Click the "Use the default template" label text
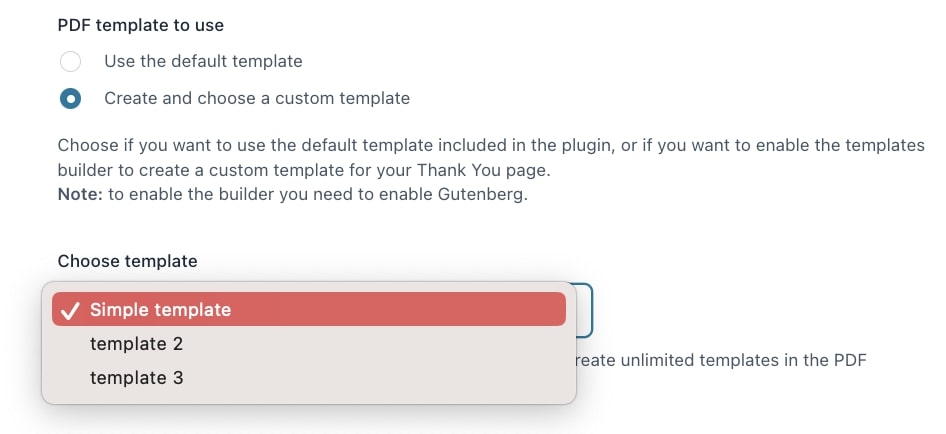 tap(203, 61)
